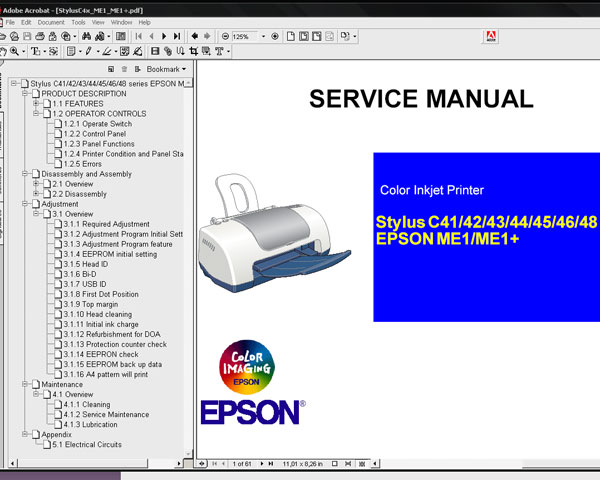Select the Zoom magnifier tool
The width and height of the screenshot is (600, 480).
point(15,51)
